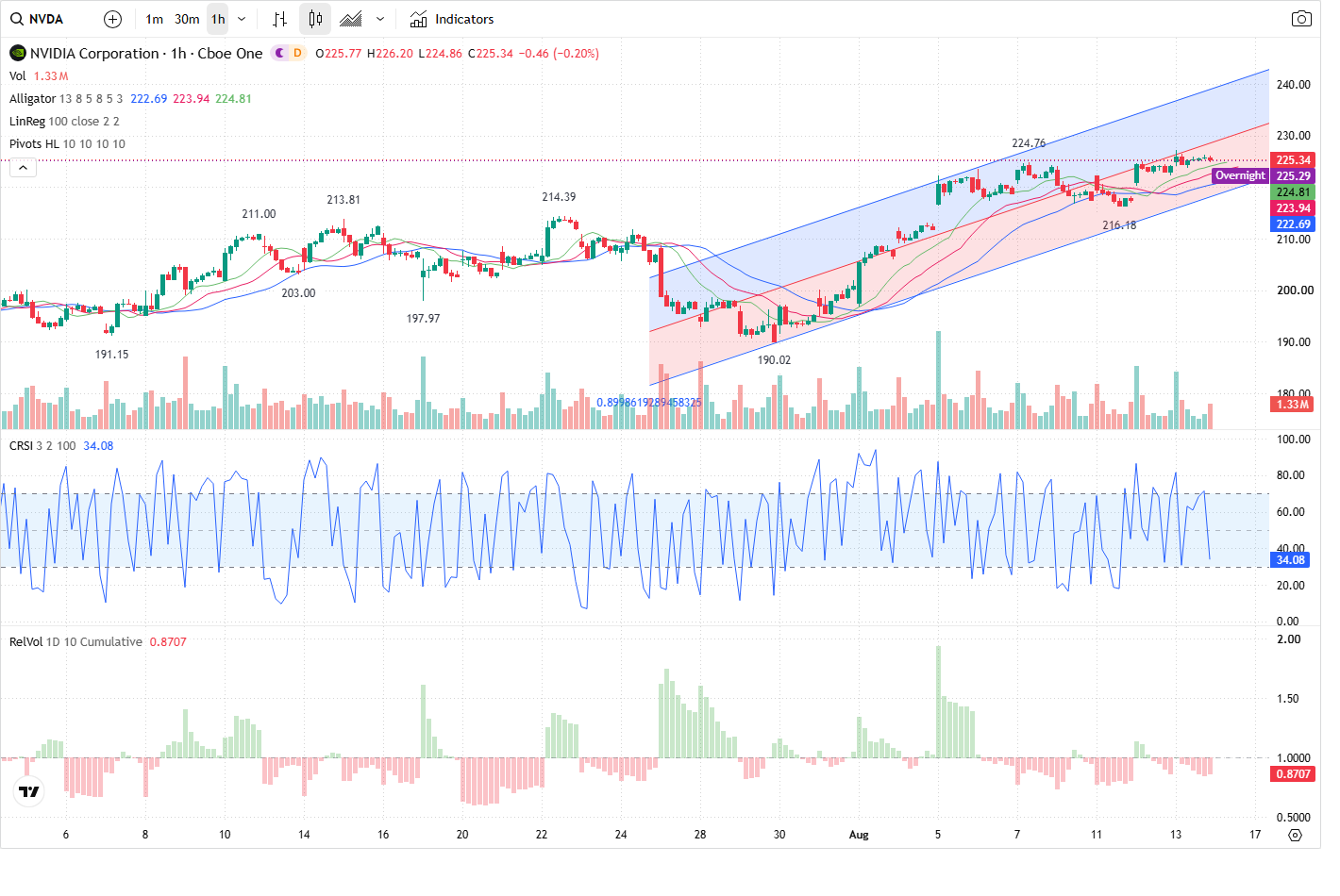Expand the chart style dropdown arrow

point(380,19)
